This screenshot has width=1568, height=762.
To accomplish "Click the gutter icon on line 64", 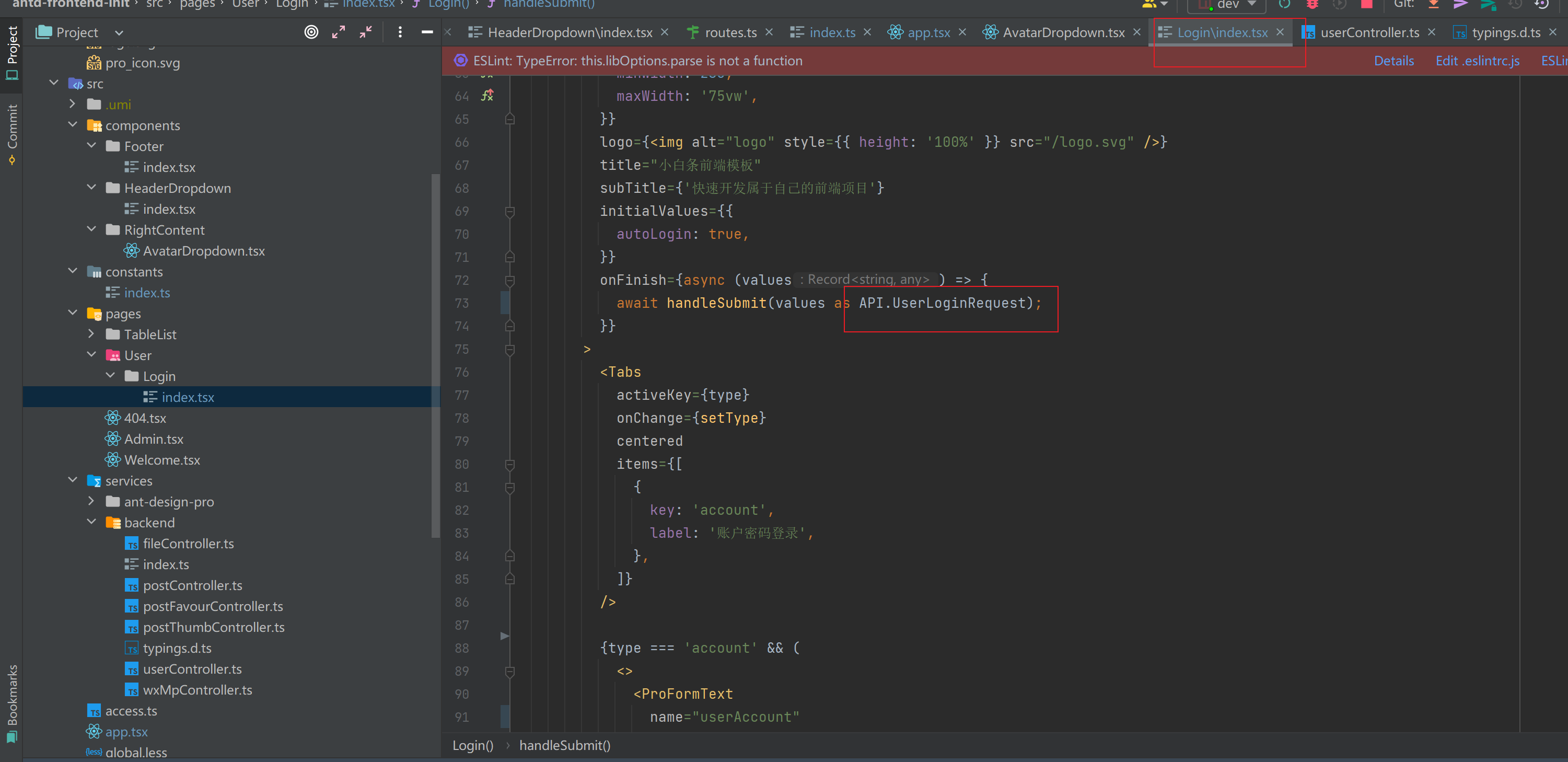I will (x=487, y=96).
